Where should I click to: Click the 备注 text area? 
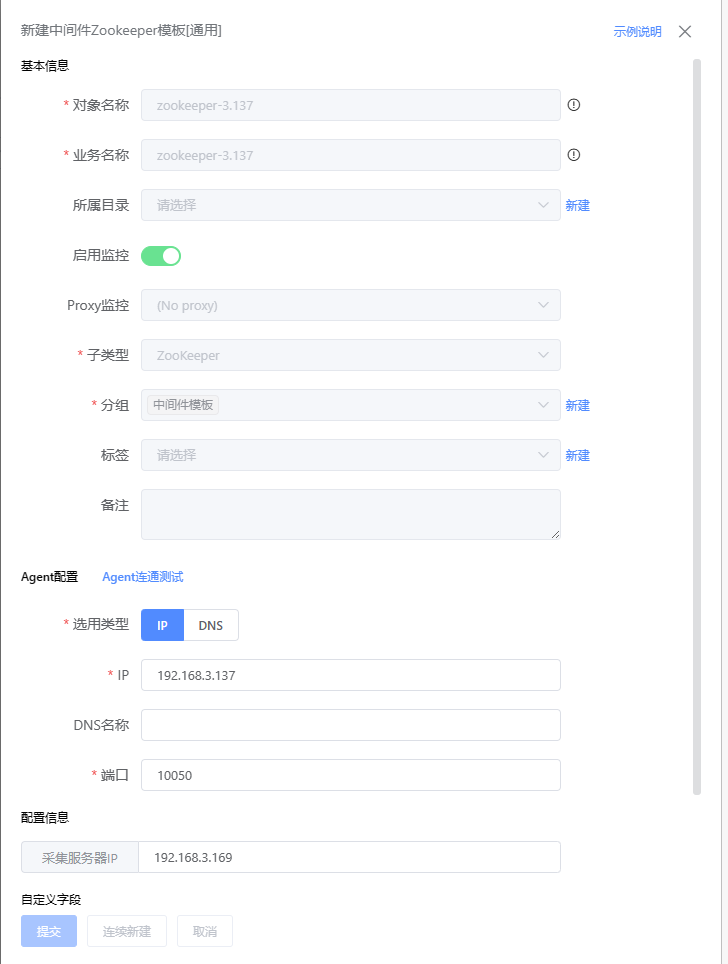(x=350, y=515)
